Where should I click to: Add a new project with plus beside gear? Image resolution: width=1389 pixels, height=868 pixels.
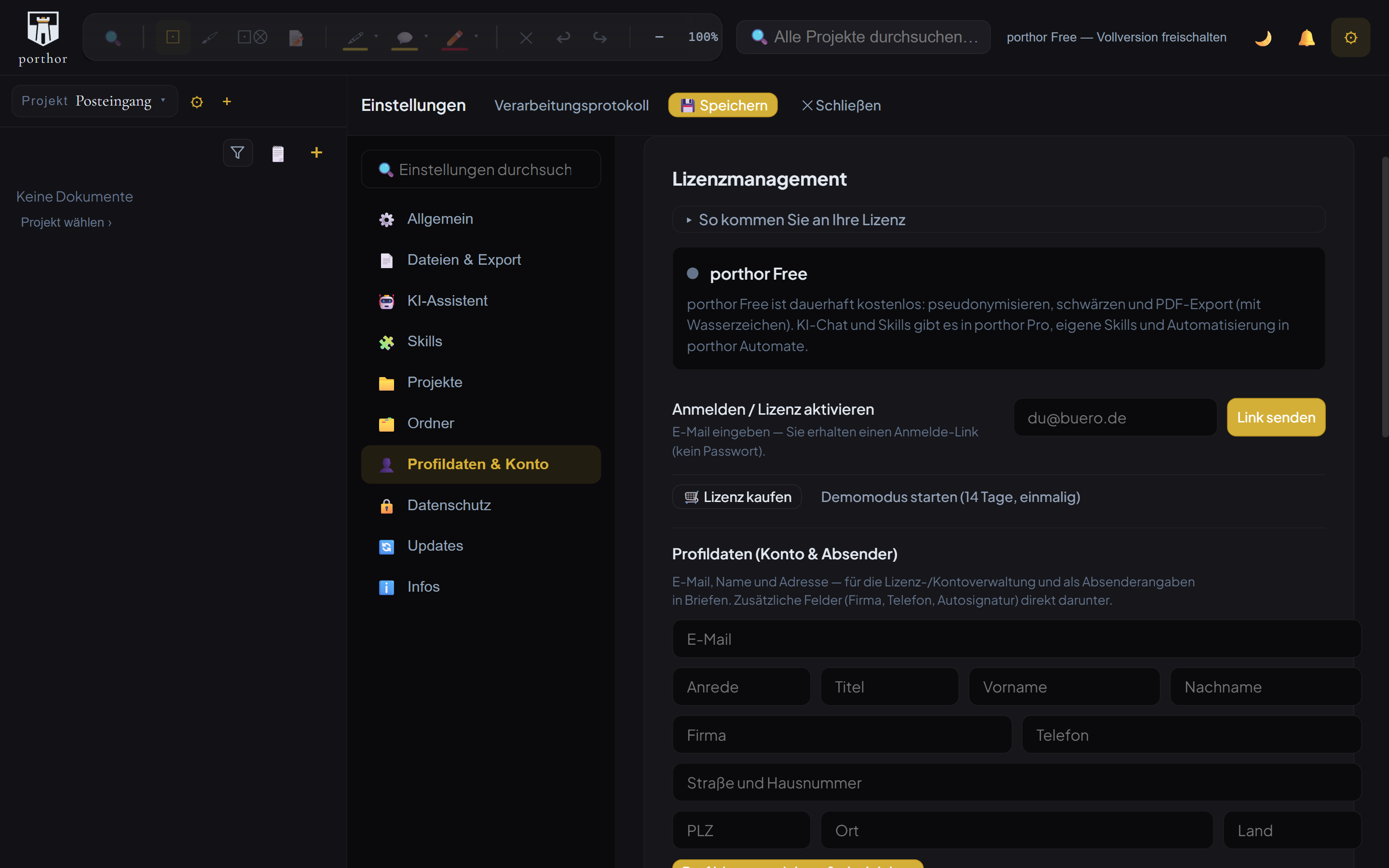(227, 102)
